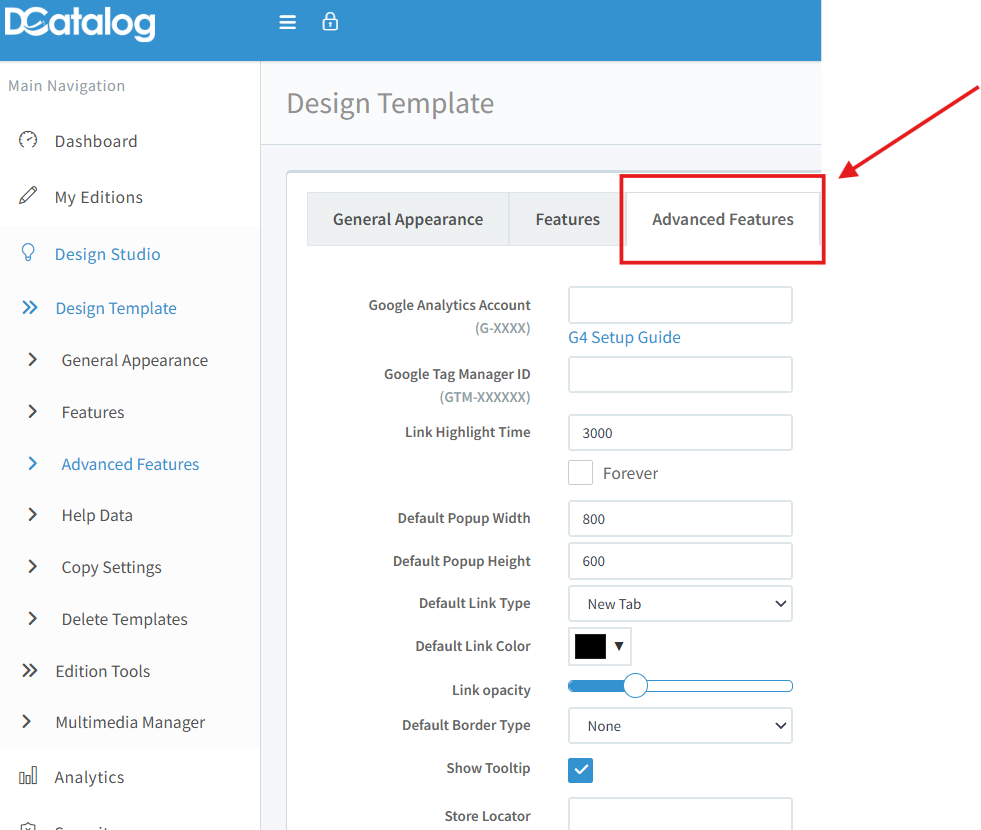Switch to the Features tab
Screen dimensions: 981x830
(x=567, y=219)
